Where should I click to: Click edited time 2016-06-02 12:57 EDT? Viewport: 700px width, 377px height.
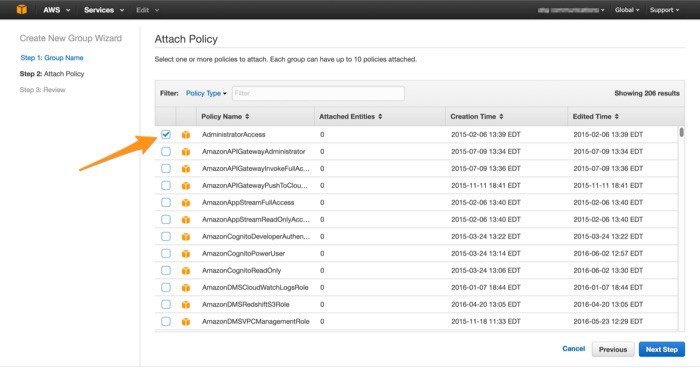pyautogui.click(x=608, y=253)
